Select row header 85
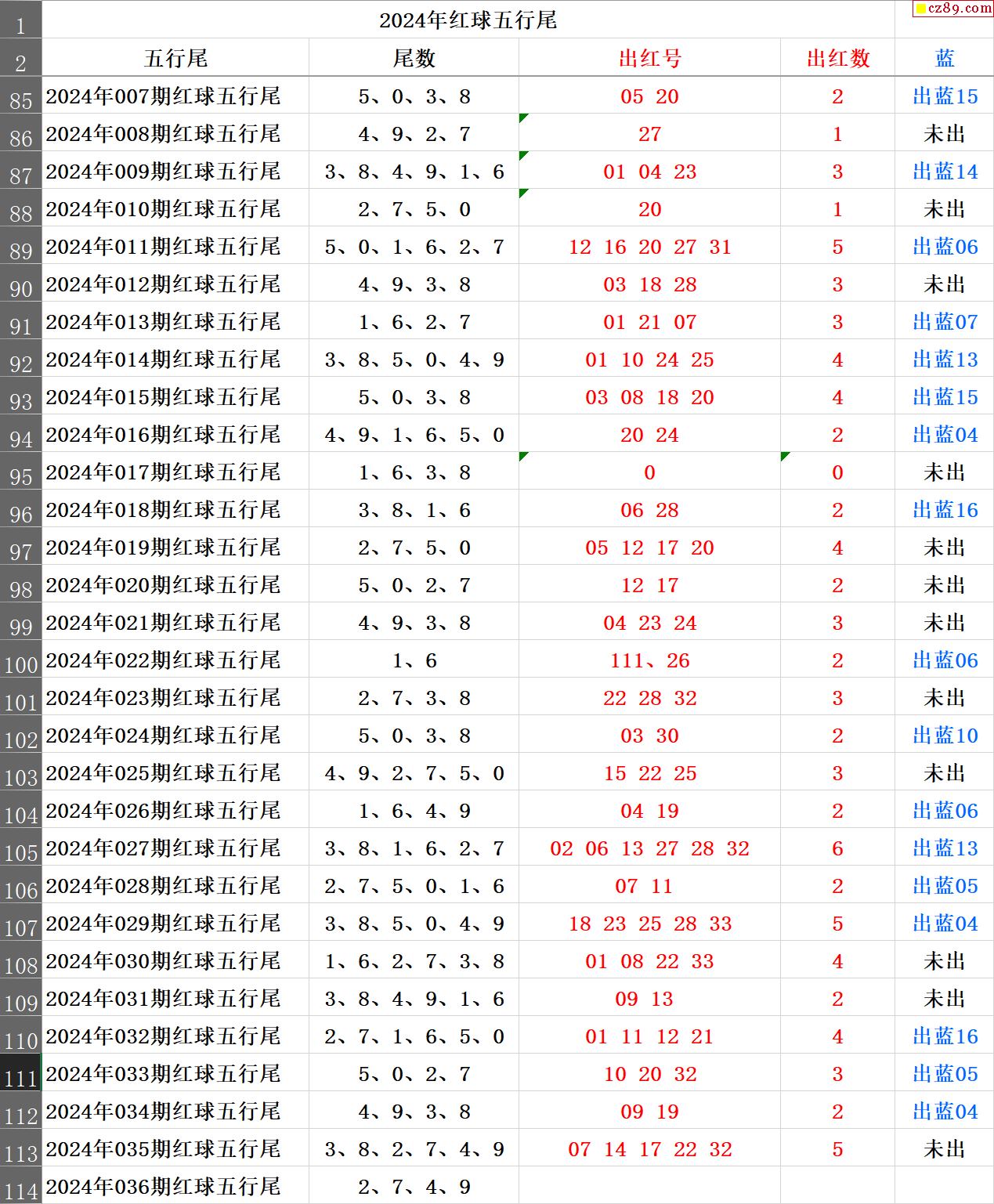Screen dimensions: 994x1204 point(20,97)
